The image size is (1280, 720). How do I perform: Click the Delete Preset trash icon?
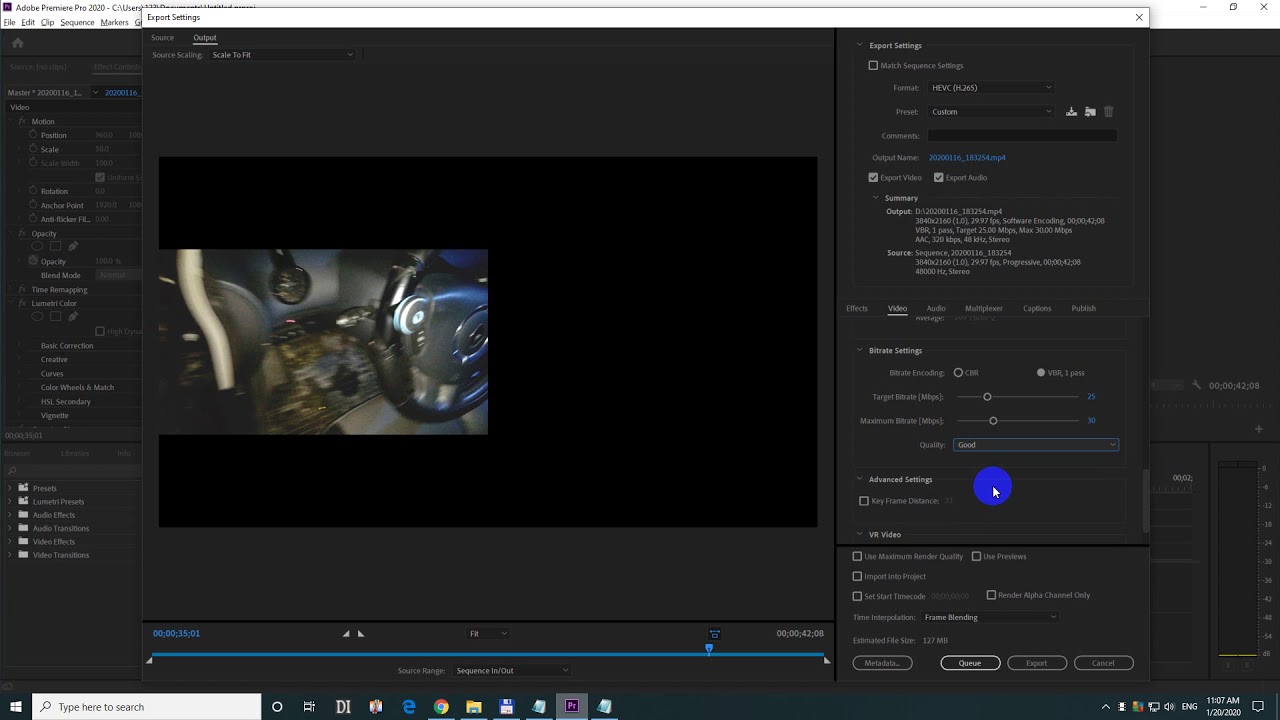pyautogui.click(x=1108, y=112)
